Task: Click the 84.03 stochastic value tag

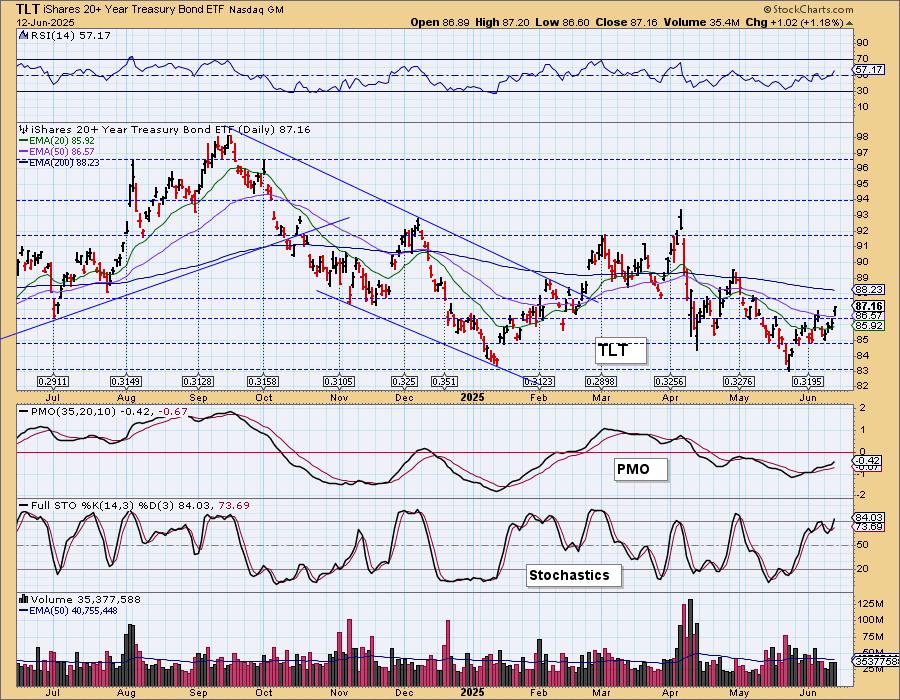Action: [x=868, y=518]
